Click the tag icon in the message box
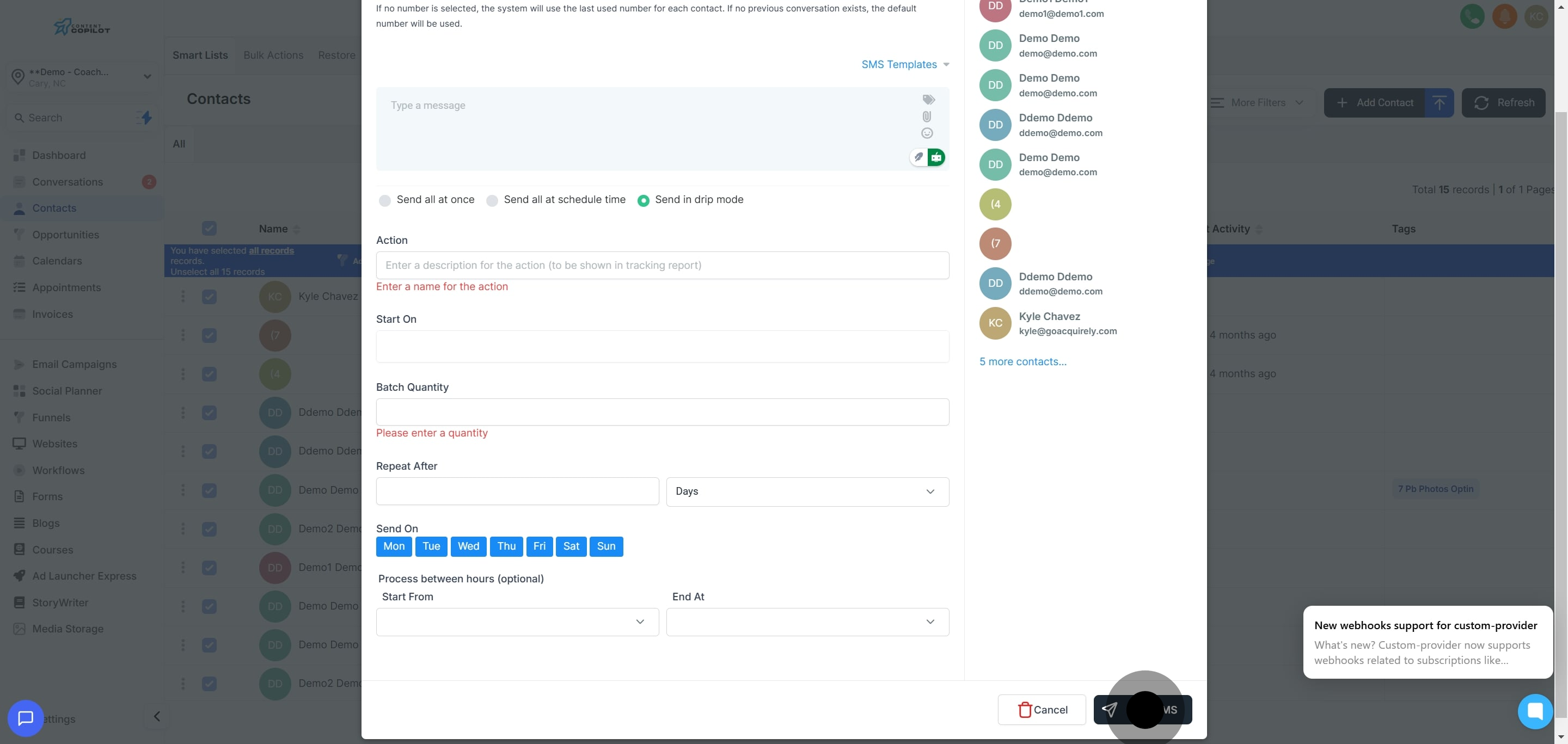Viewport: 1568px width, 744px height. pyautogui.click(x=928, y=99)
